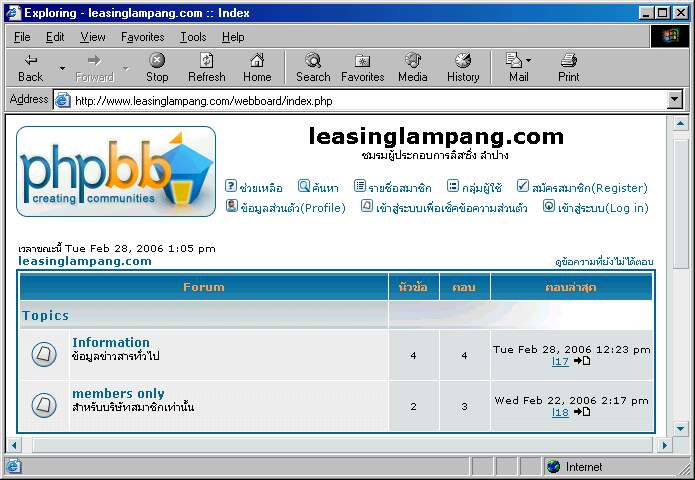Click the phpBB logo image
The image size is (695, 480).
[116, 171]
